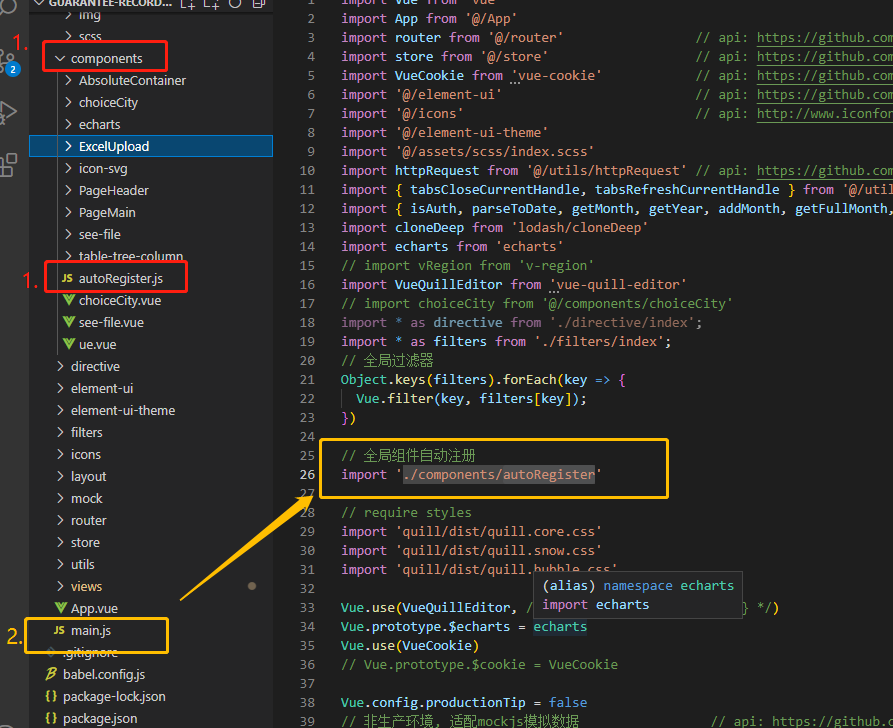The image size is (893, 728).
Task: Open the Search view in activity bar
Action: [8, 6]
